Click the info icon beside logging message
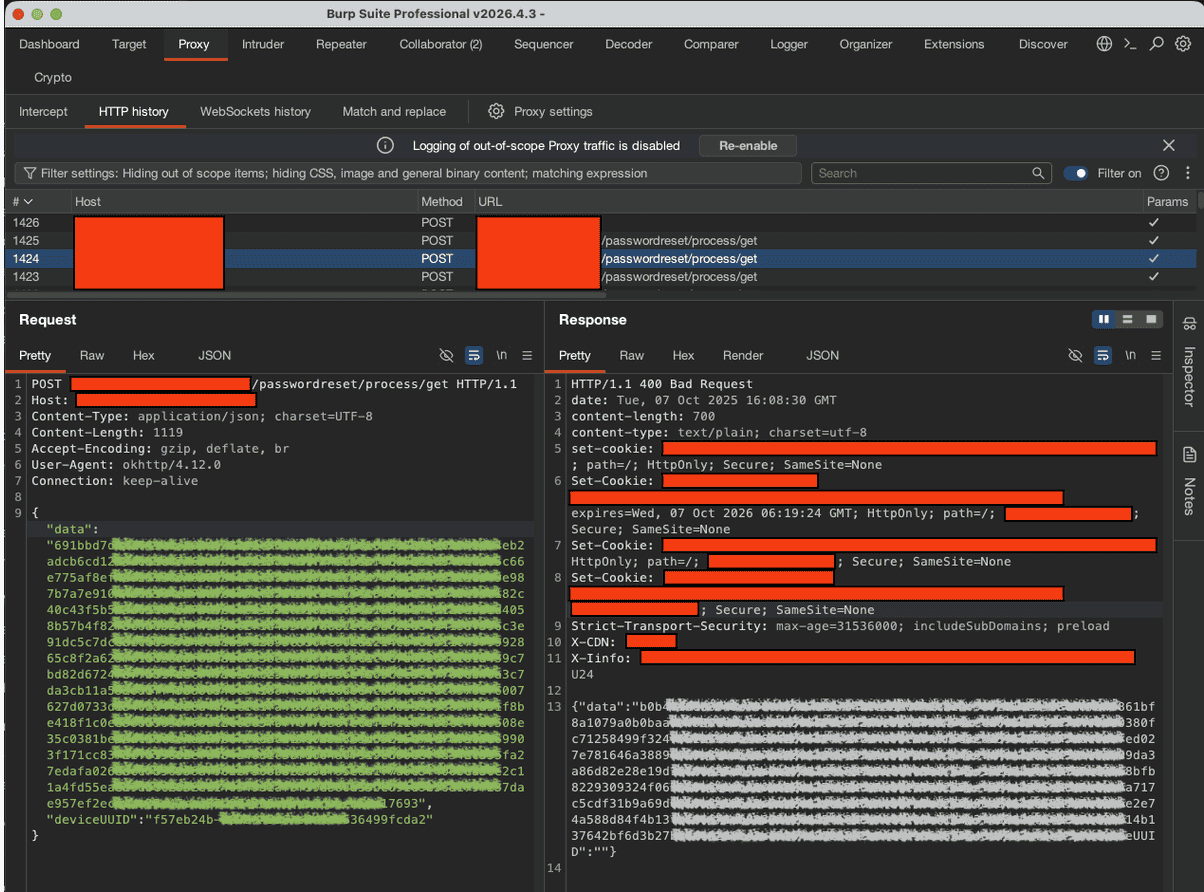This screenshot has width=1204, height=892. pos(385,145)
